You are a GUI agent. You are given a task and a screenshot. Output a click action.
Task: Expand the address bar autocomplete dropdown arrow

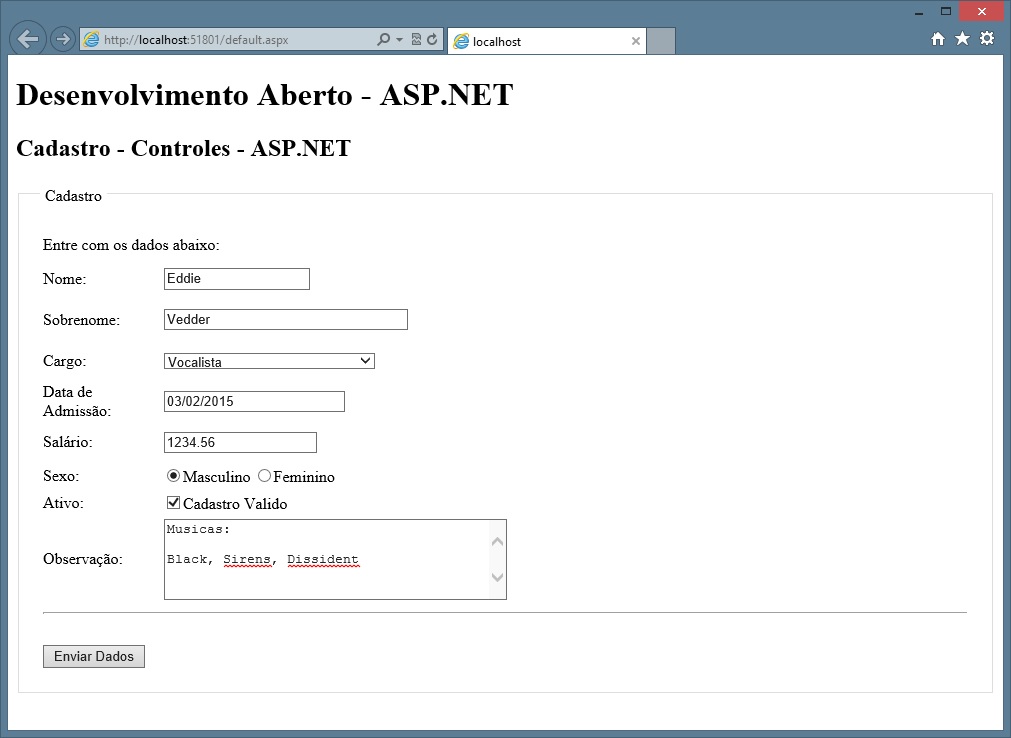click(x=400, y=40)
